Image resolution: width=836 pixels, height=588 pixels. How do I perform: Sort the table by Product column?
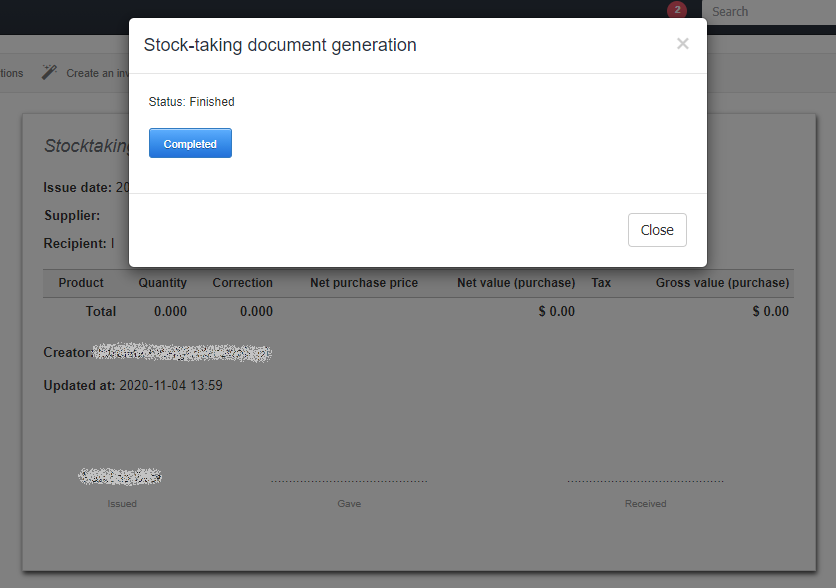tap(80, 282)
